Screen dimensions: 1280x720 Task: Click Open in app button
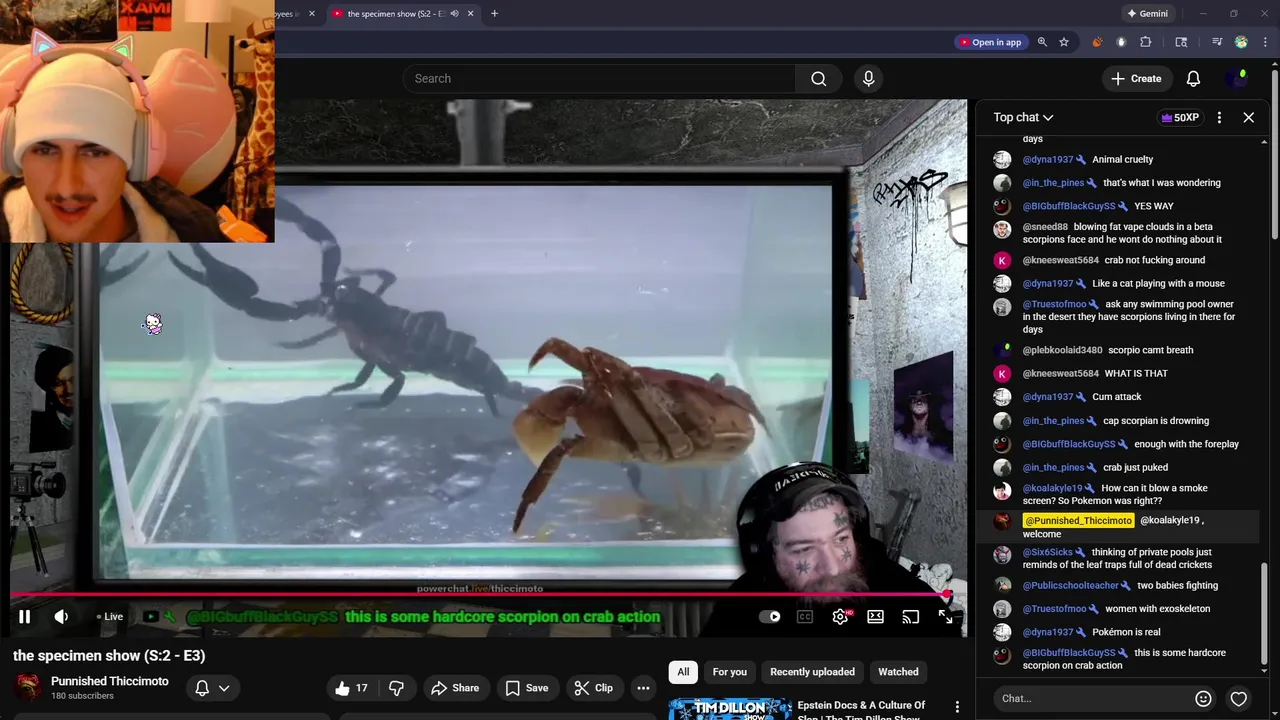pyautogui.click(x=990, y=42)
